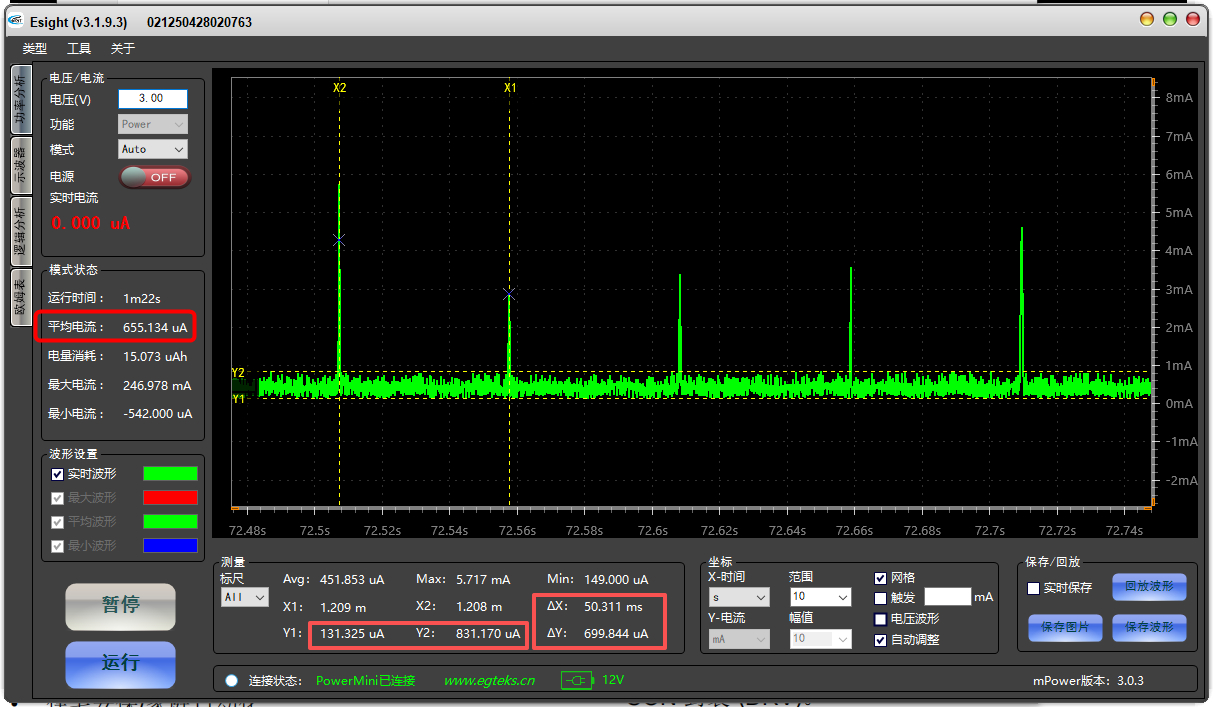Image resolution: width=1213 pixels, height=707 pixels.
Task: Switch to the 示波器 side tab
Action: click(20, 165)
